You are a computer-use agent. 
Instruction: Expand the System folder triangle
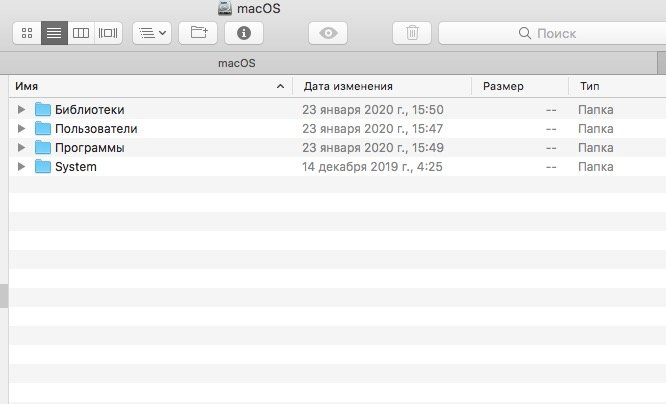(x=21, y=167)
